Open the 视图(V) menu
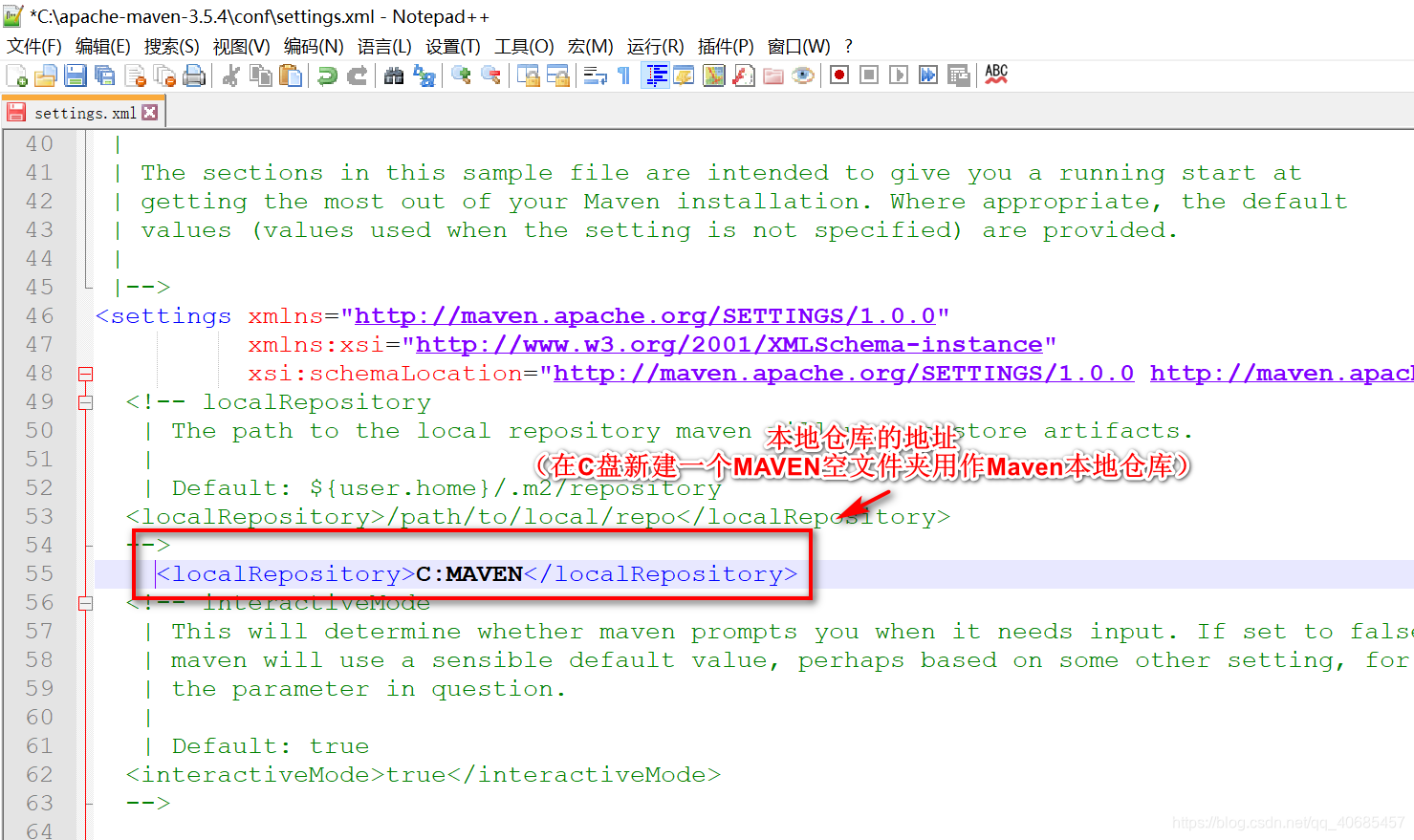This screenshot has height=840, width=1414. [241, 47]
